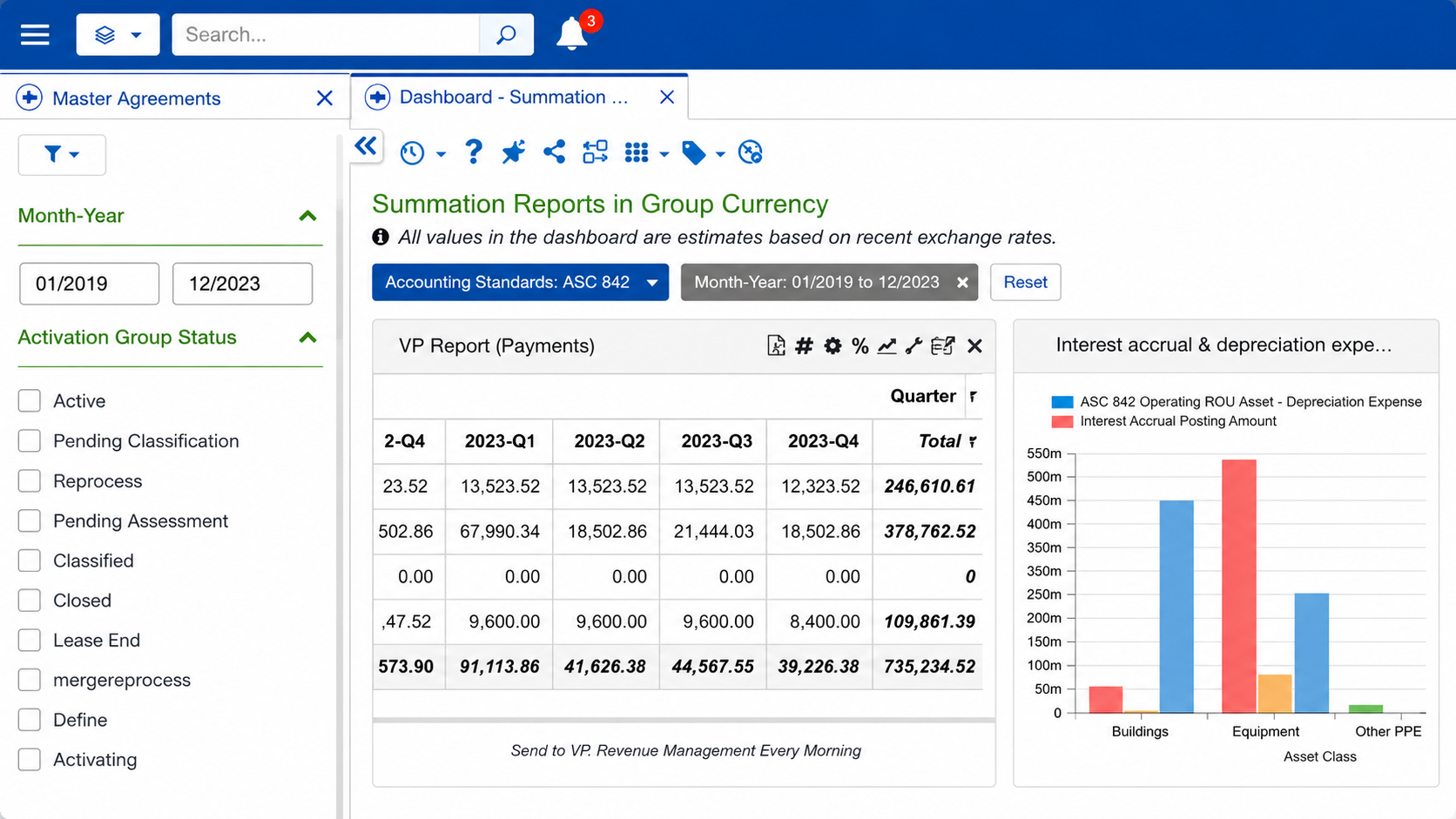The height and width of the screenshot is (819, 1456).
Task: Collapse the Month-Year filter section
Action: [307, 216]
